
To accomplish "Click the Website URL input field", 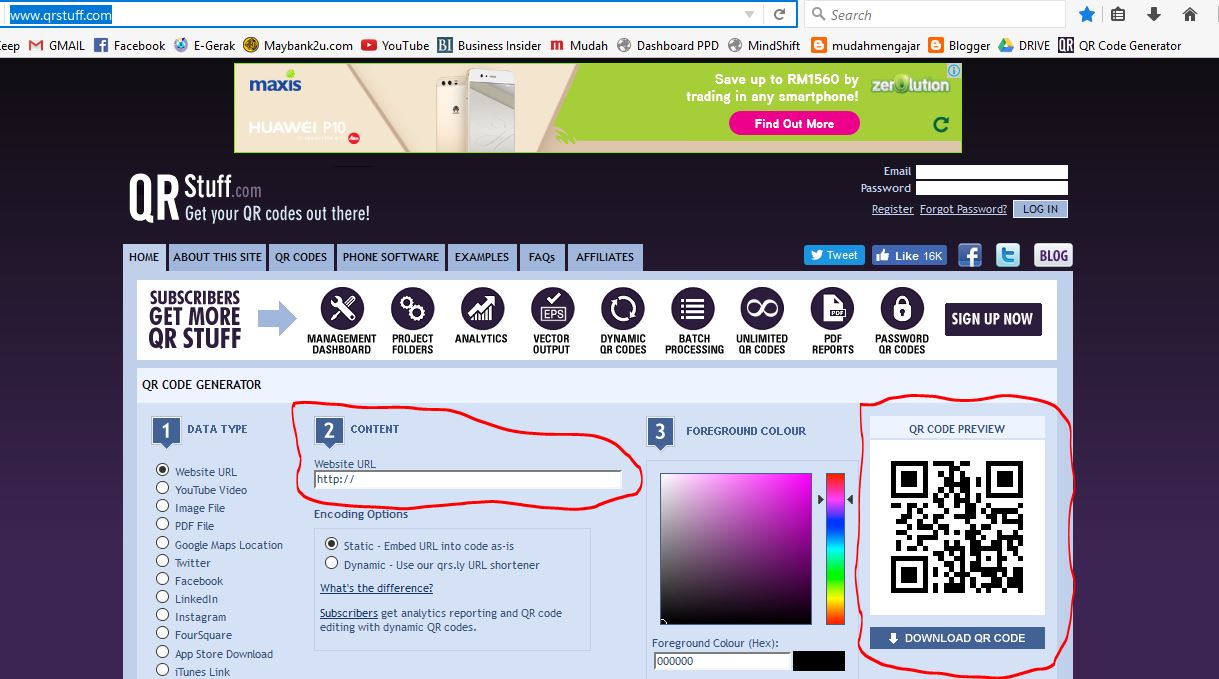I will click(x=466, y=479).
